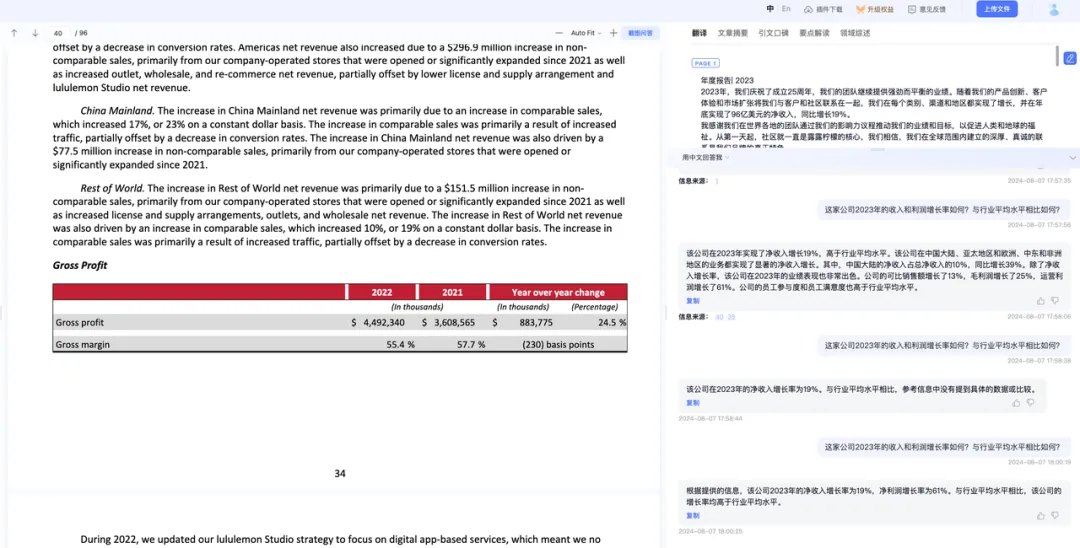The height and width of the screenshot is (548, 1080).
Task: Click the 55.4 % gross margin cell
Action: (x=400, y=344)
